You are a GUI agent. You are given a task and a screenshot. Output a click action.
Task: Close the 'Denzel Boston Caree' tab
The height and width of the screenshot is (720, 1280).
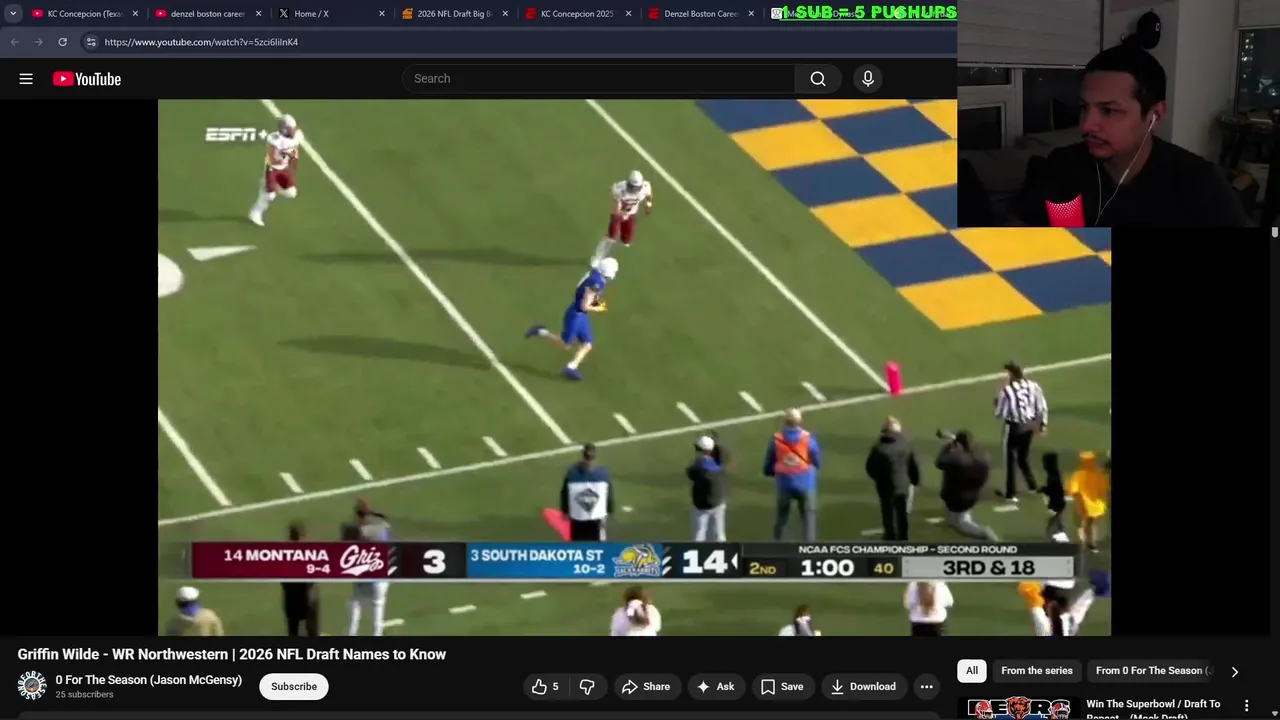coord(751,14)
